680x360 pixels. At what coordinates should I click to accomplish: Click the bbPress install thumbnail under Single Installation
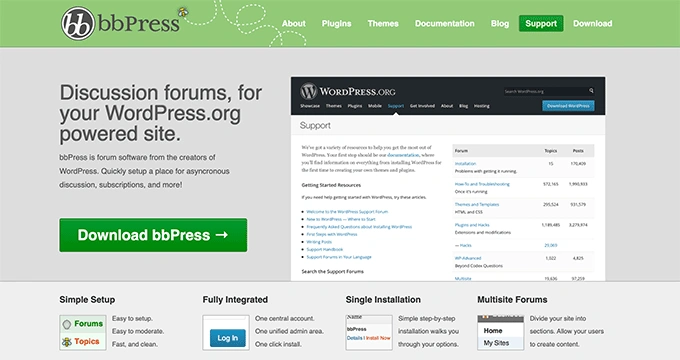369,333
